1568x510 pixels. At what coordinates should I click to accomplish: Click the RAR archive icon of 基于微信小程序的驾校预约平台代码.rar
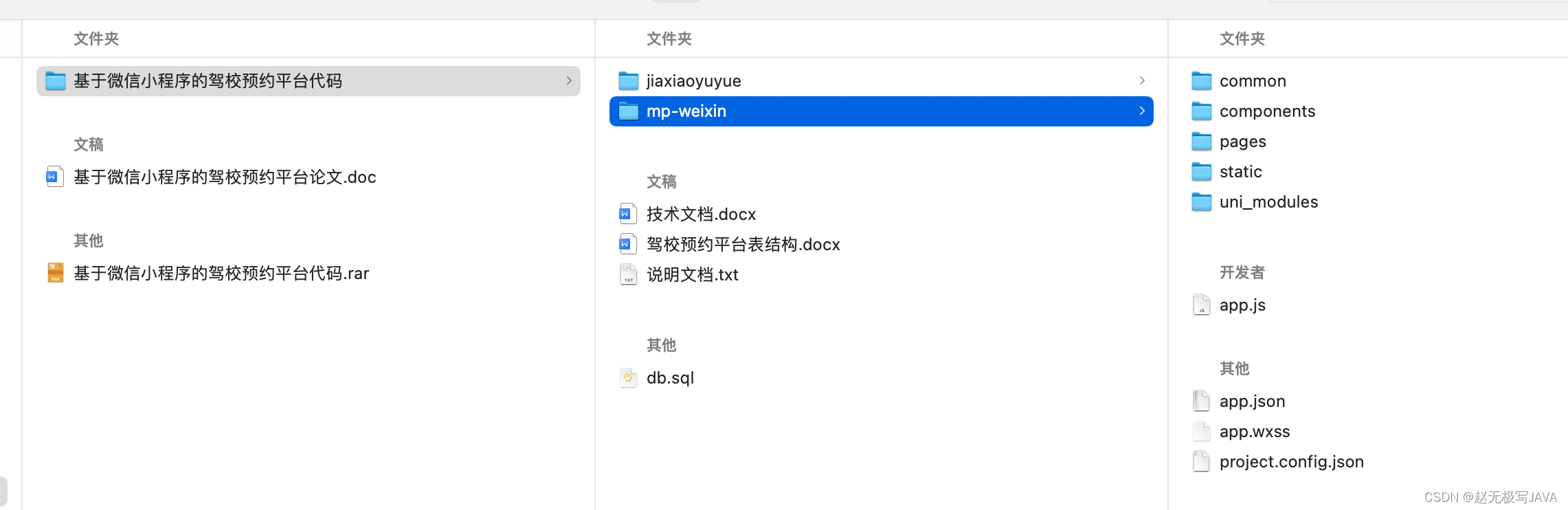tap(56, 273)
